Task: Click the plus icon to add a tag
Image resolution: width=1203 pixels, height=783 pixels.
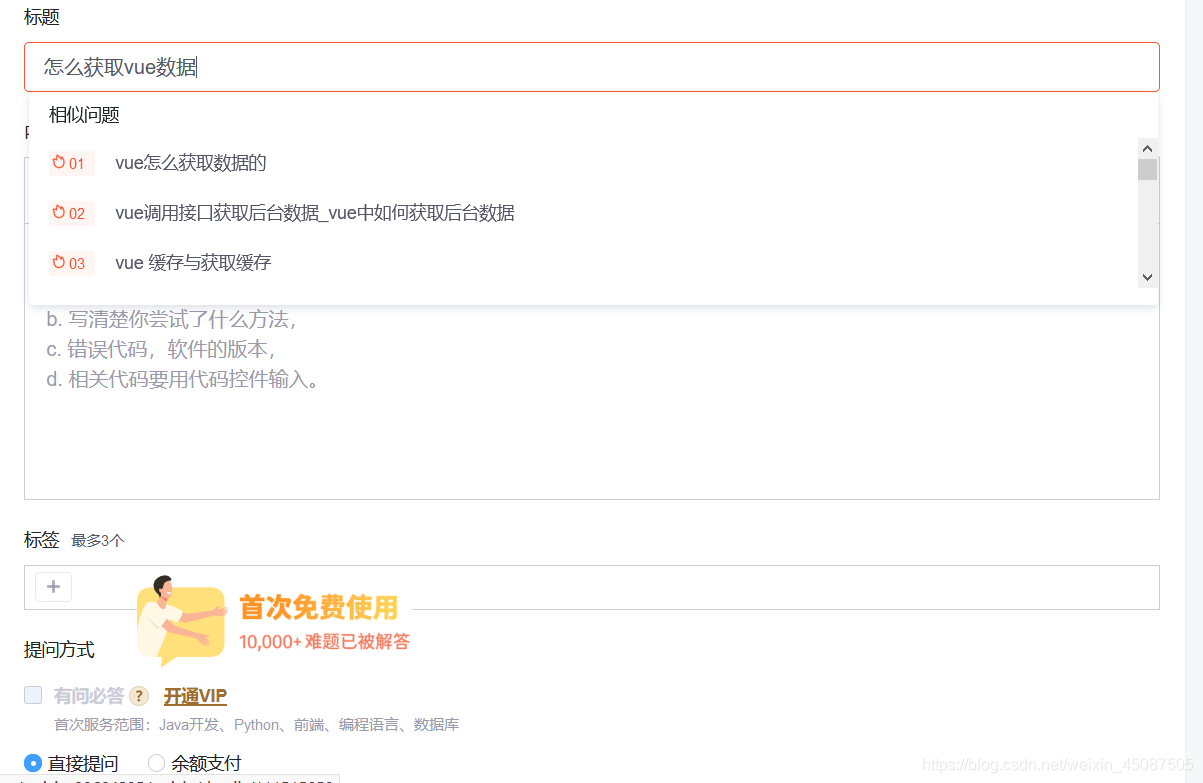Action: pyautogui.click(x=53, y=587)
